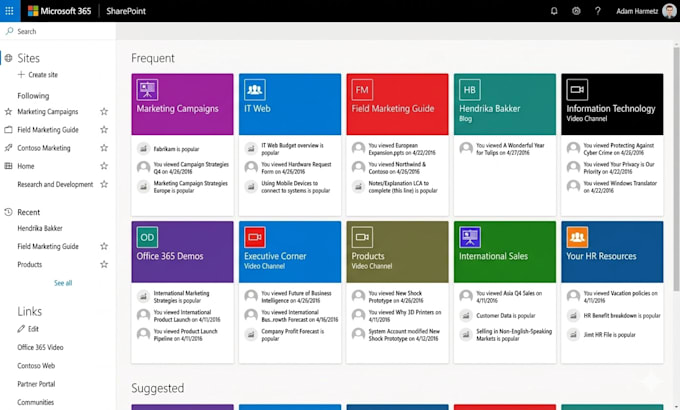Click the search magnifier icon
Viewport: 680px width, 410px height.
point(9,31)
